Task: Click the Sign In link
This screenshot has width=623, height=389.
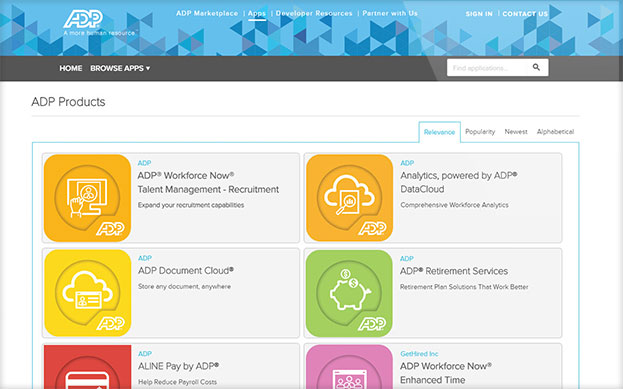Action: pyautogui.click(x=479, y=14)
